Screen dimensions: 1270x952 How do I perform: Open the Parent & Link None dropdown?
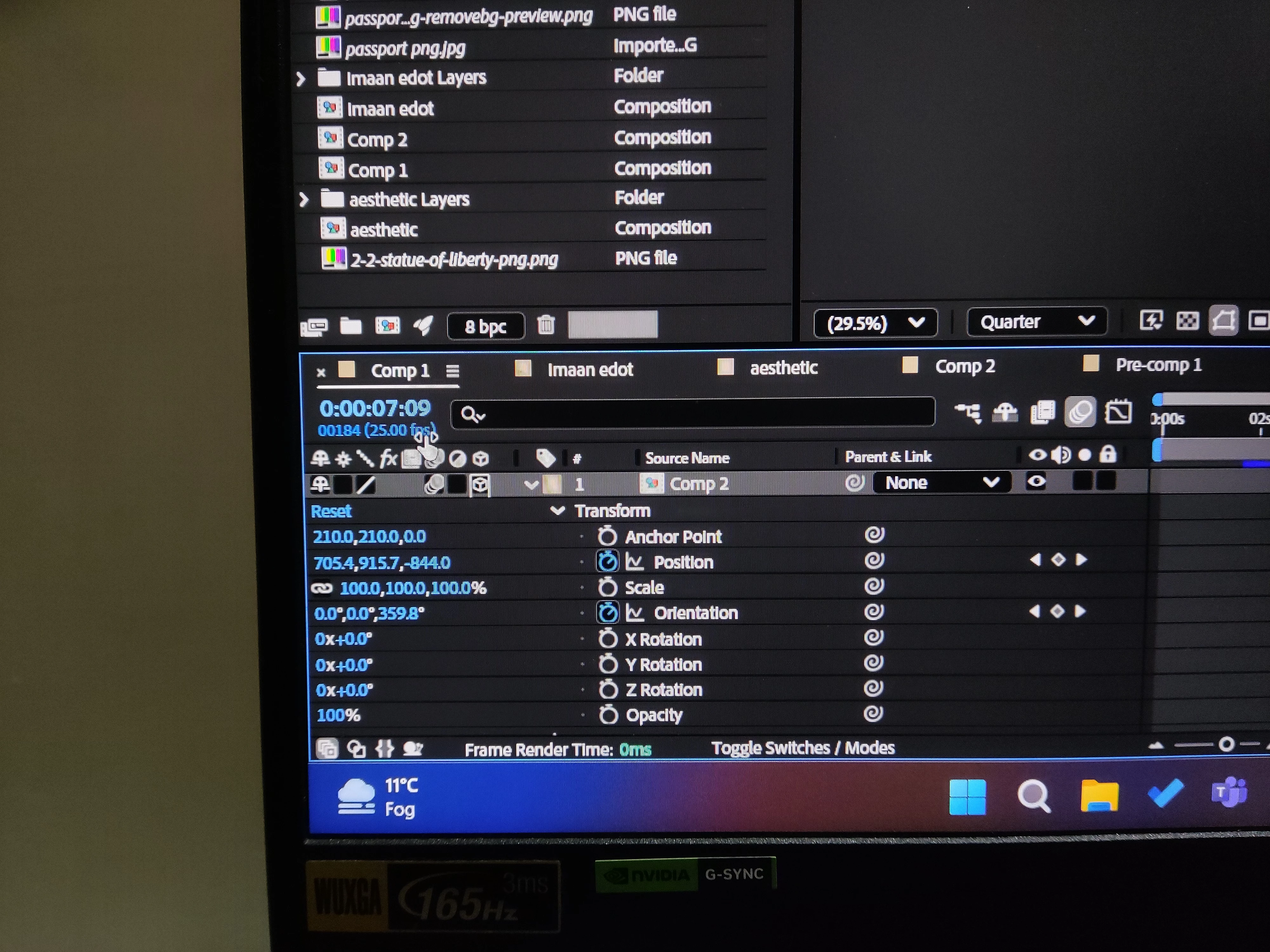coord(942,483)
